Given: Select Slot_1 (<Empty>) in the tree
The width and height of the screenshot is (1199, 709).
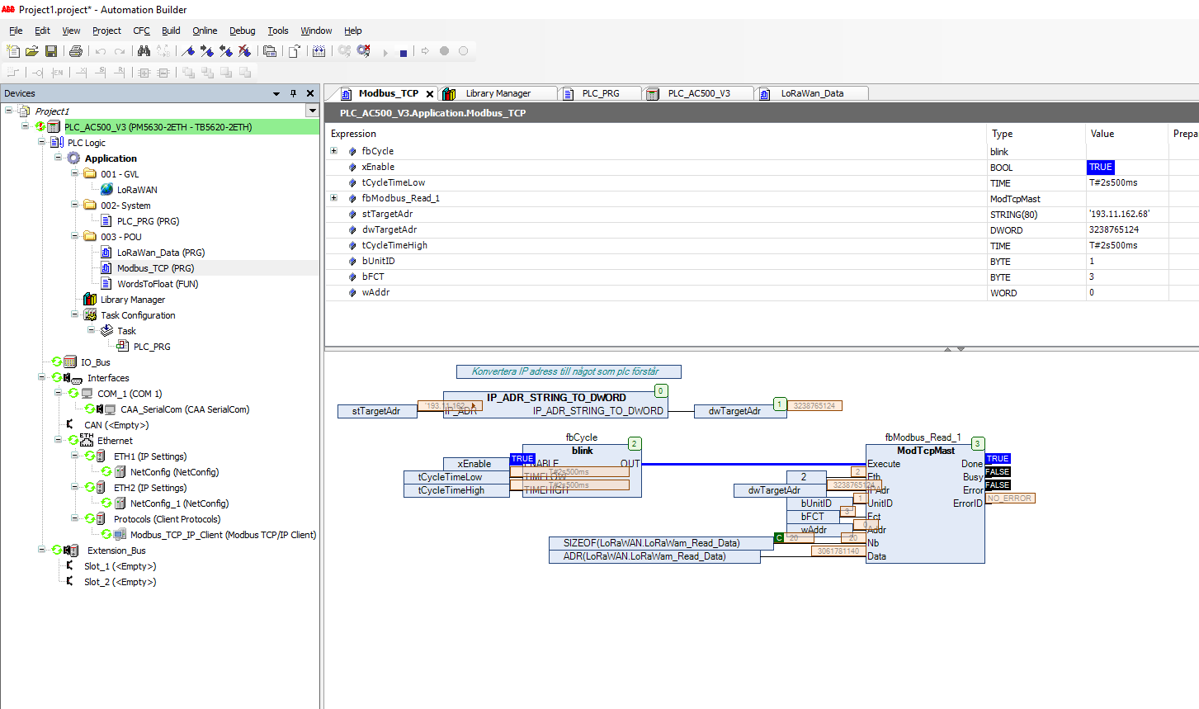Looking at the screenshot, I should point(120,566).
